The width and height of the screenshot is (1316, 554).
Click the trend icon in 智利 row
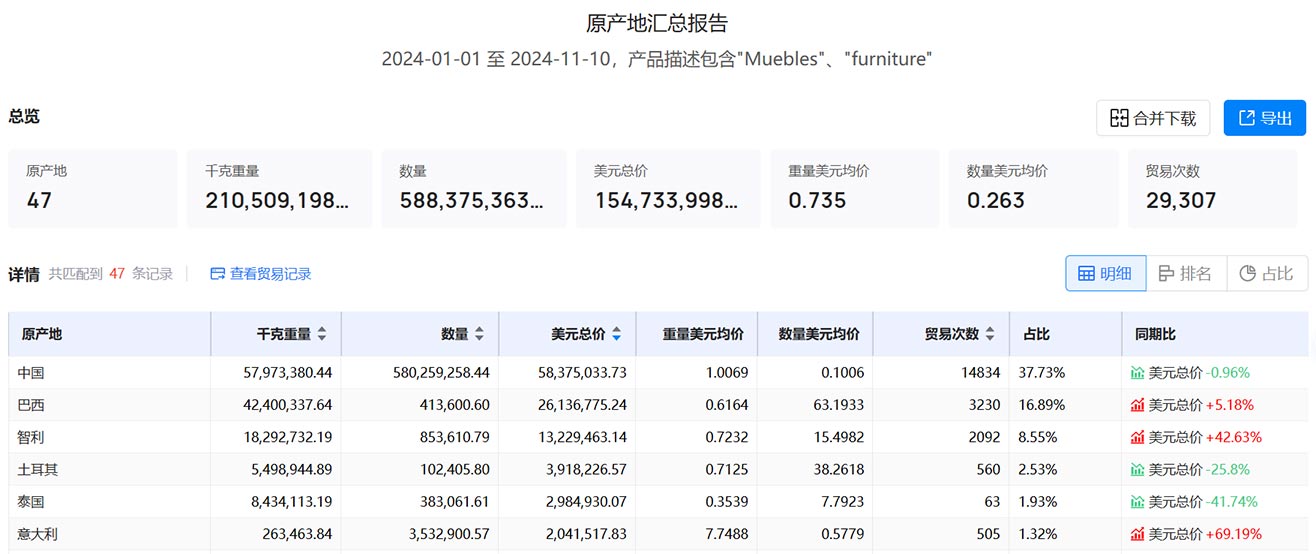(1137, 437)
